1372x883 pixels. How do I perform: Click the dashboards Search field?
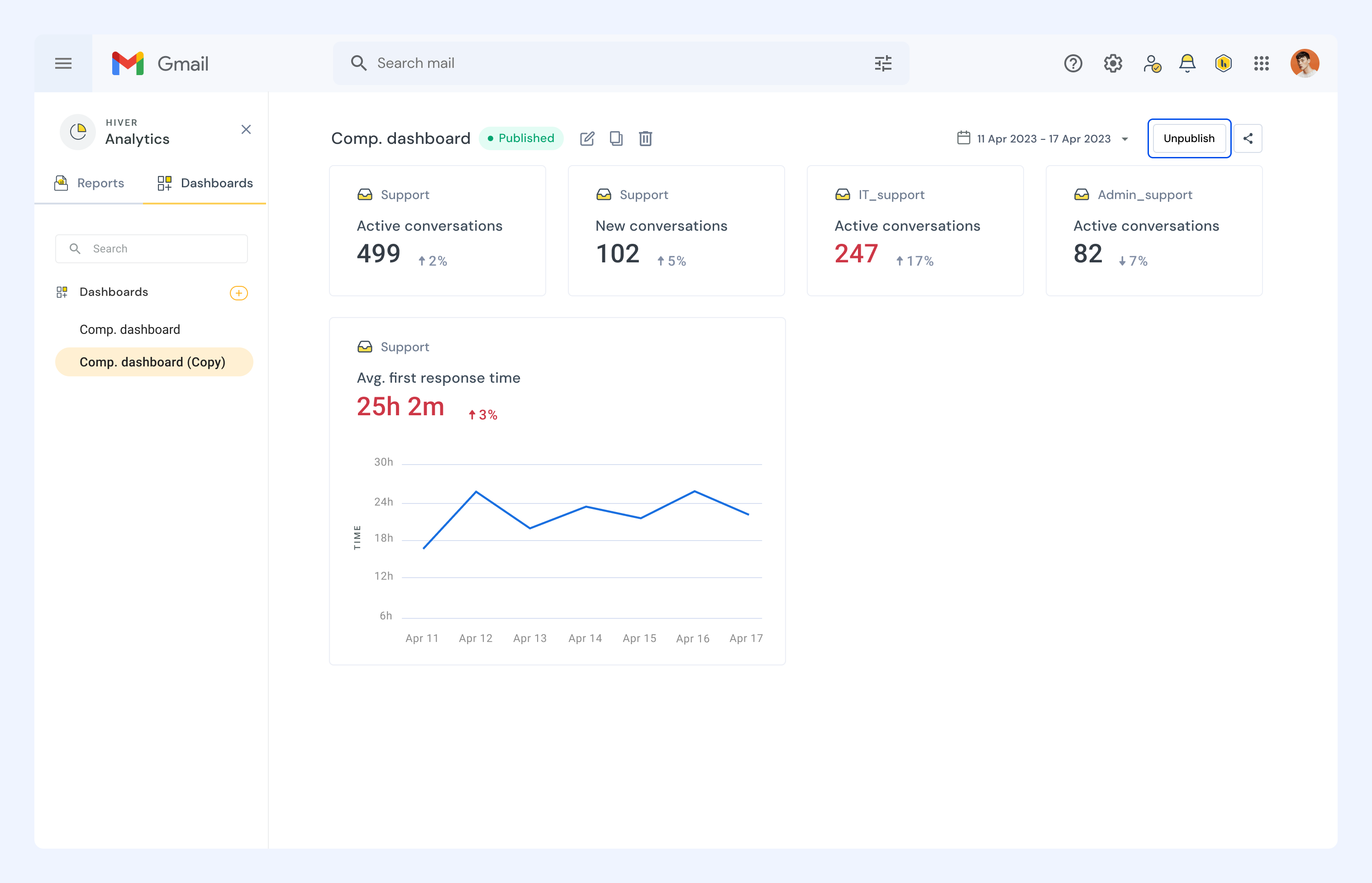(152, 249)
